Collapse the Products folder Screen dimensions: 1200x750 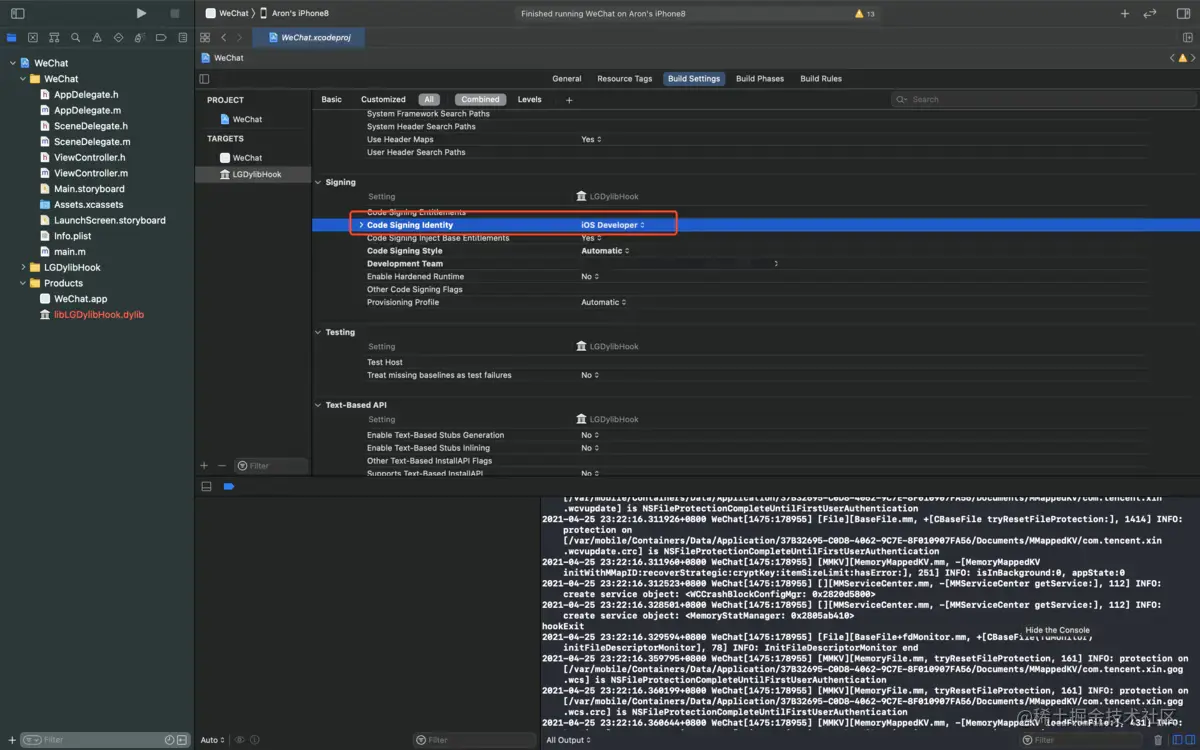click(23, 283)
